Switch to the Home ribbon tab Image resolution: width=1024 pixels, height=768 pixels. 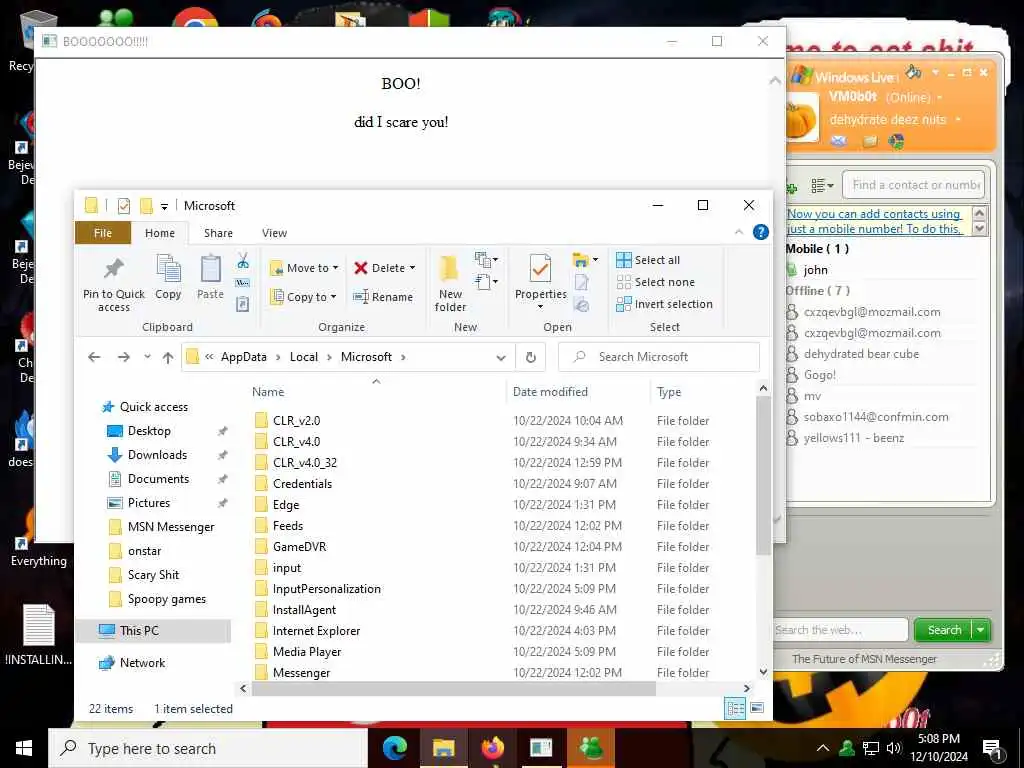point(160,233)
